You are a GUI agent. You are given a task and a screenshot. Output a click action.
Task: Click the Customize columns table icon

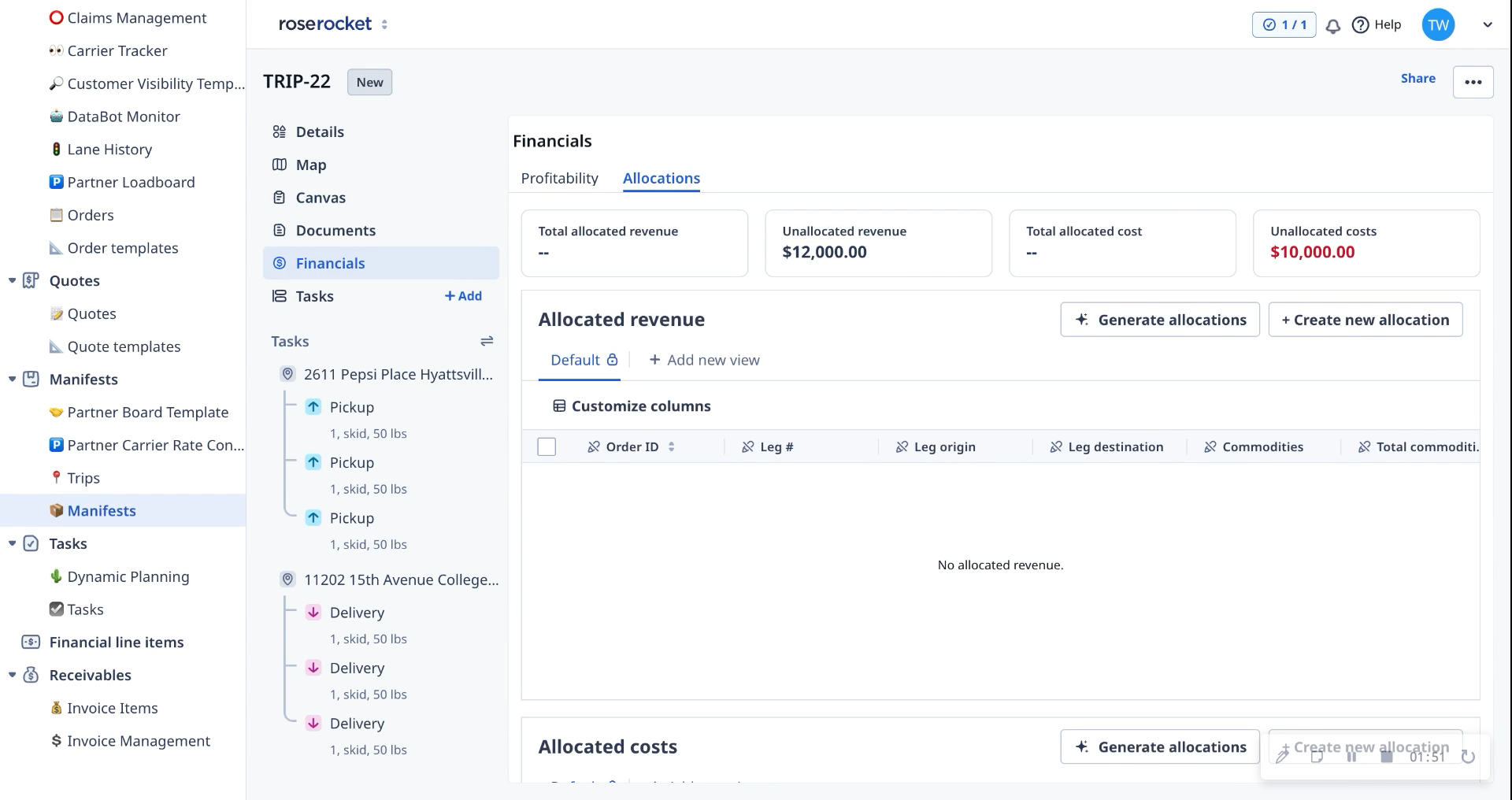[559, 406]
